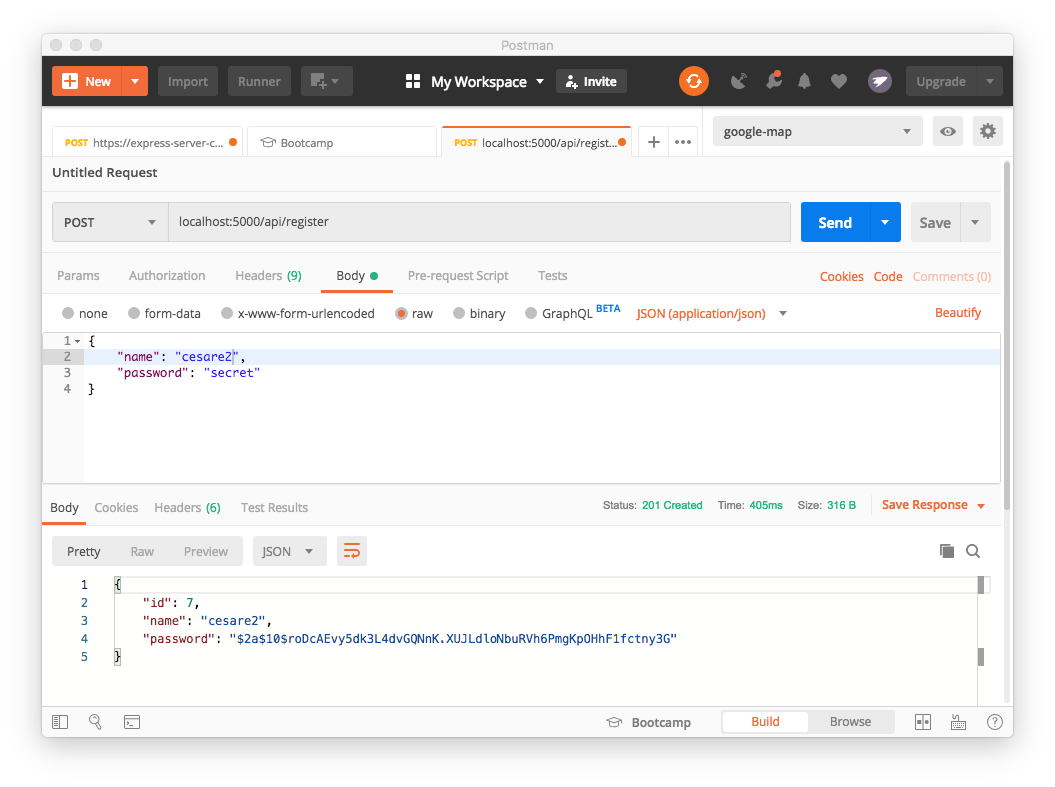Click the request URL input field
Image resolution: width=1055 pixels, height=787 pixels.
pos(479,222)
